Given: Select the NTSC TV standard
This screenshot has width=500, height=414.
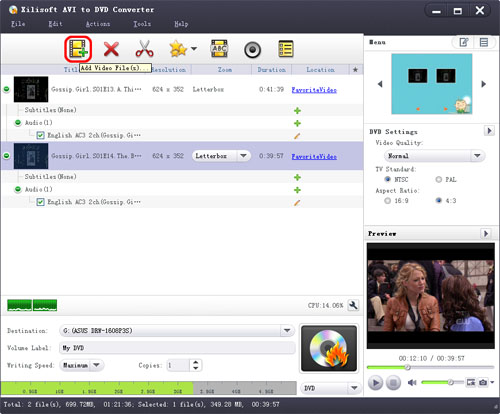Looking at the screenshot, I should 387,179.
